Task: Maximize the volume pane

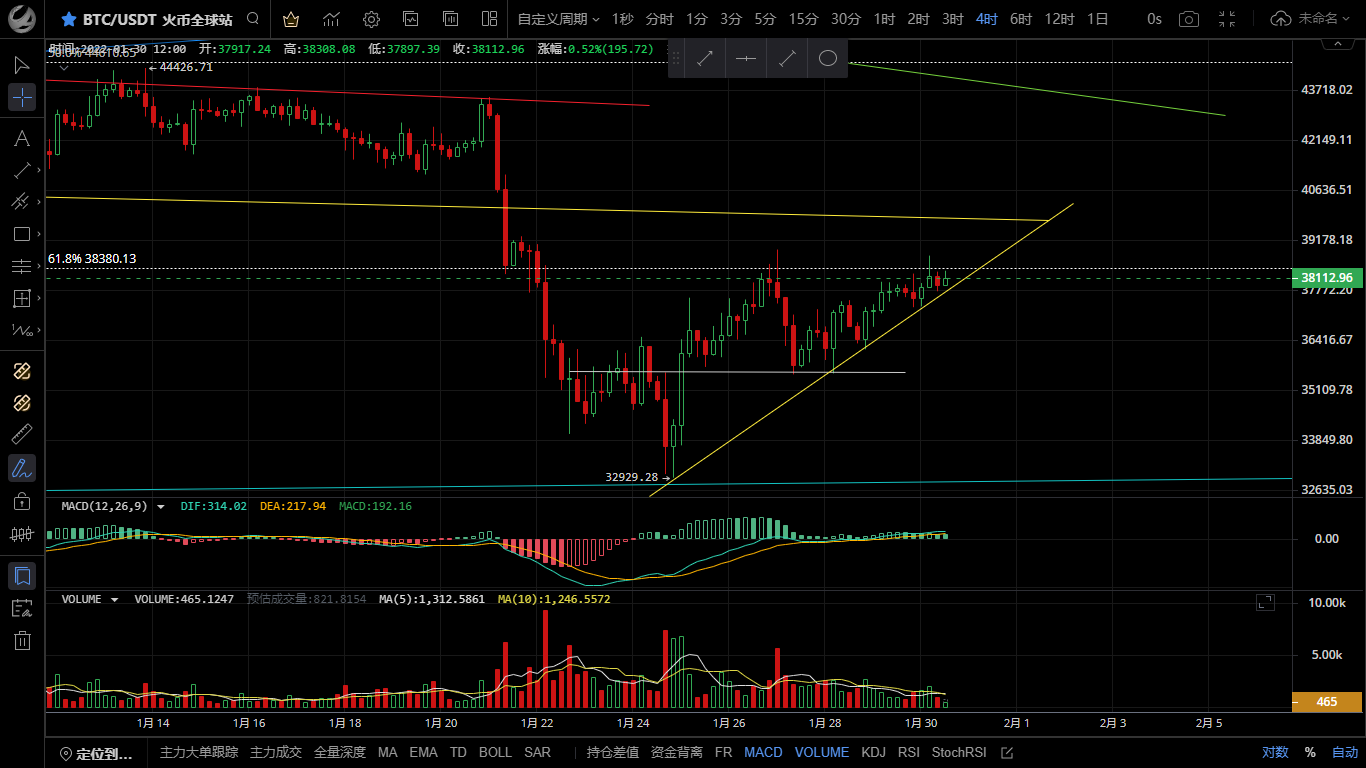Action: tap(1266, 601)
